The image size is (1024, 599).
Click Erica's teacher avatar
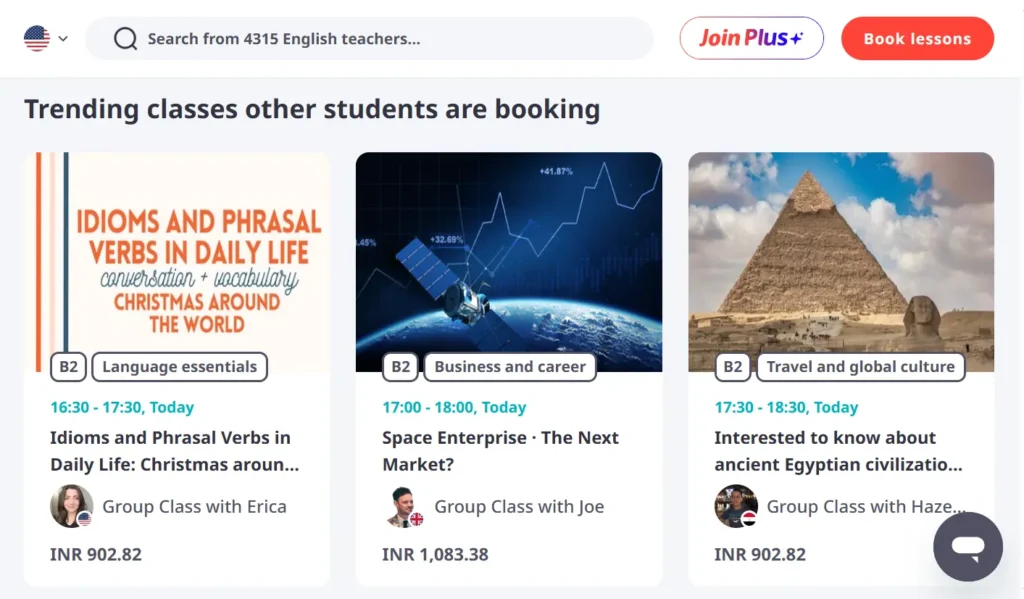71,507
